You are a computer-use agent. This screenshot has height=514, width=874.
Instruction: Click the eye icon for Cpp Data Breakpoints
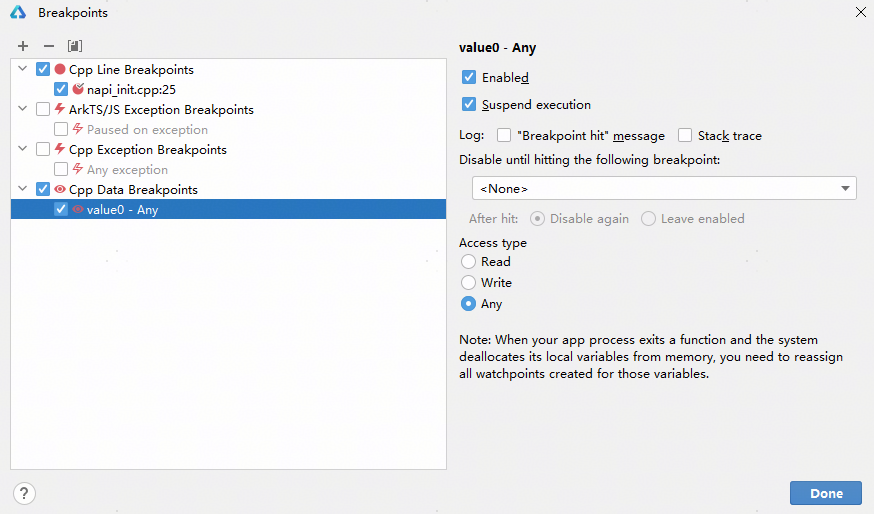(x=60, y=190)
